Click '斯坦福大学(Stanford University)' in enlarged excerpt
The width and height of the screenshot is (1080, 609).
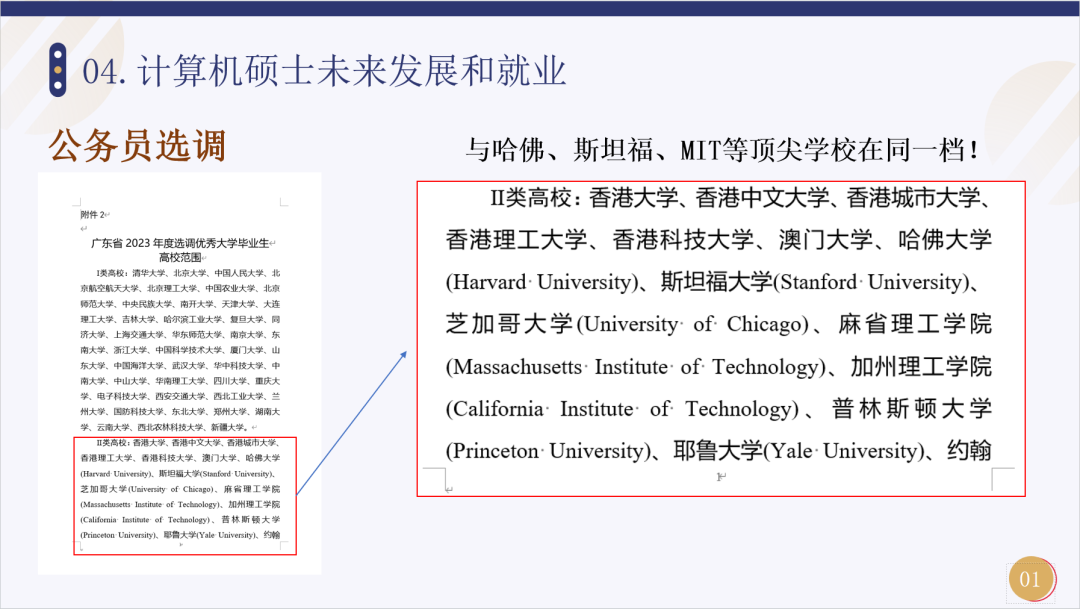point(815,282)
